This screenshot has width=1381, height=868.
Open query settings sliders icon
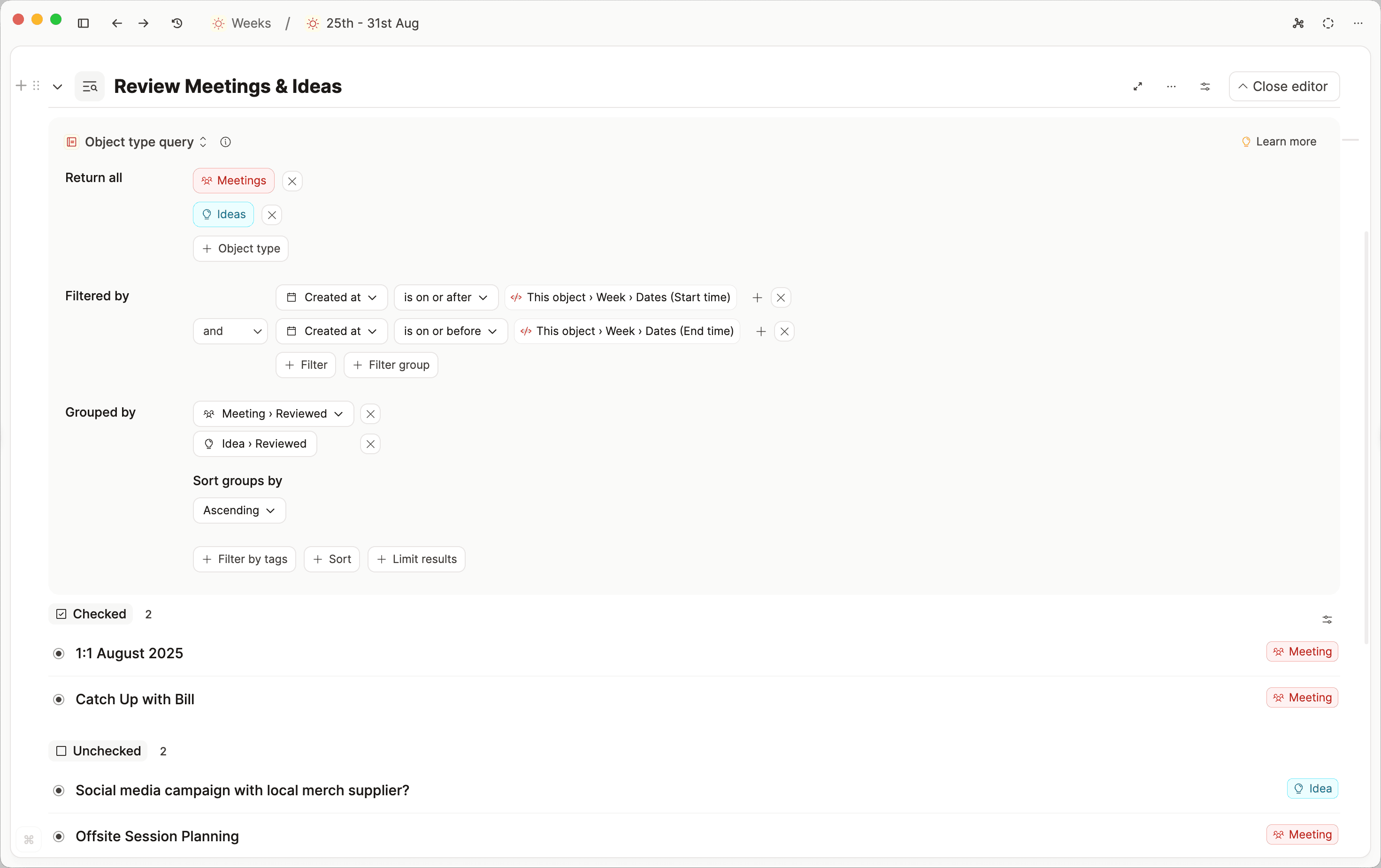pyautogui.click(x=1205, y=87)
